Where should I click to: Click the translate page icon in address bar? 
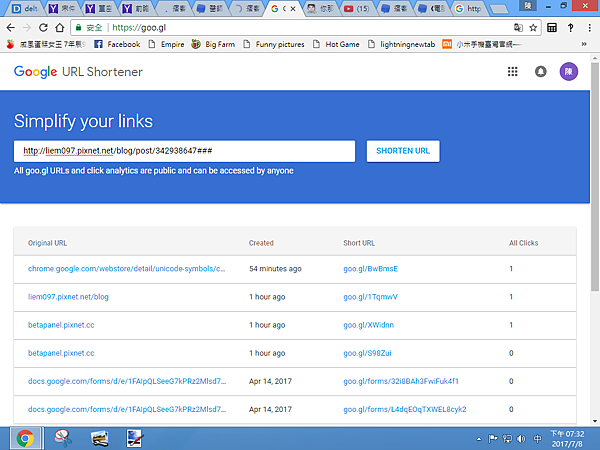518,28
